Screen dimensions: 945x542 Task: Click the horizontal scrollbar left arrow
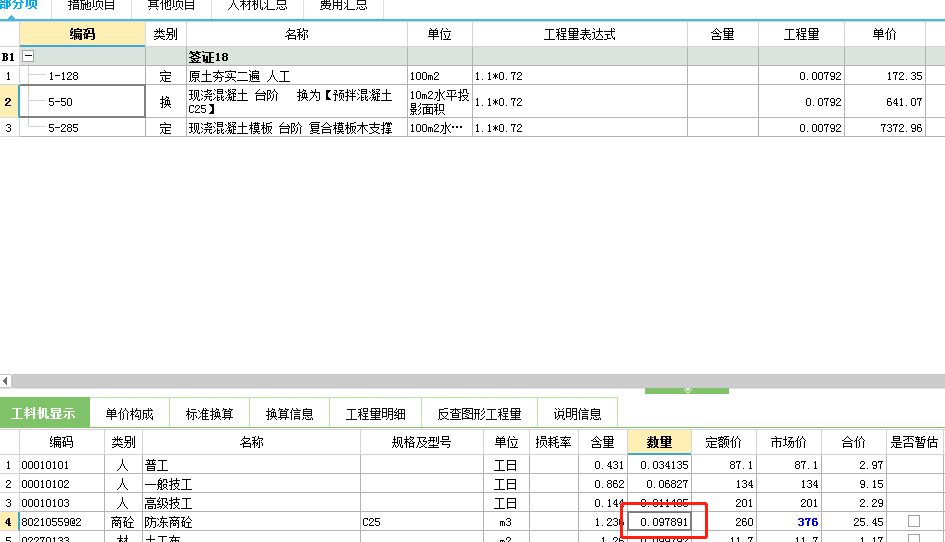[x=5, y=381]
